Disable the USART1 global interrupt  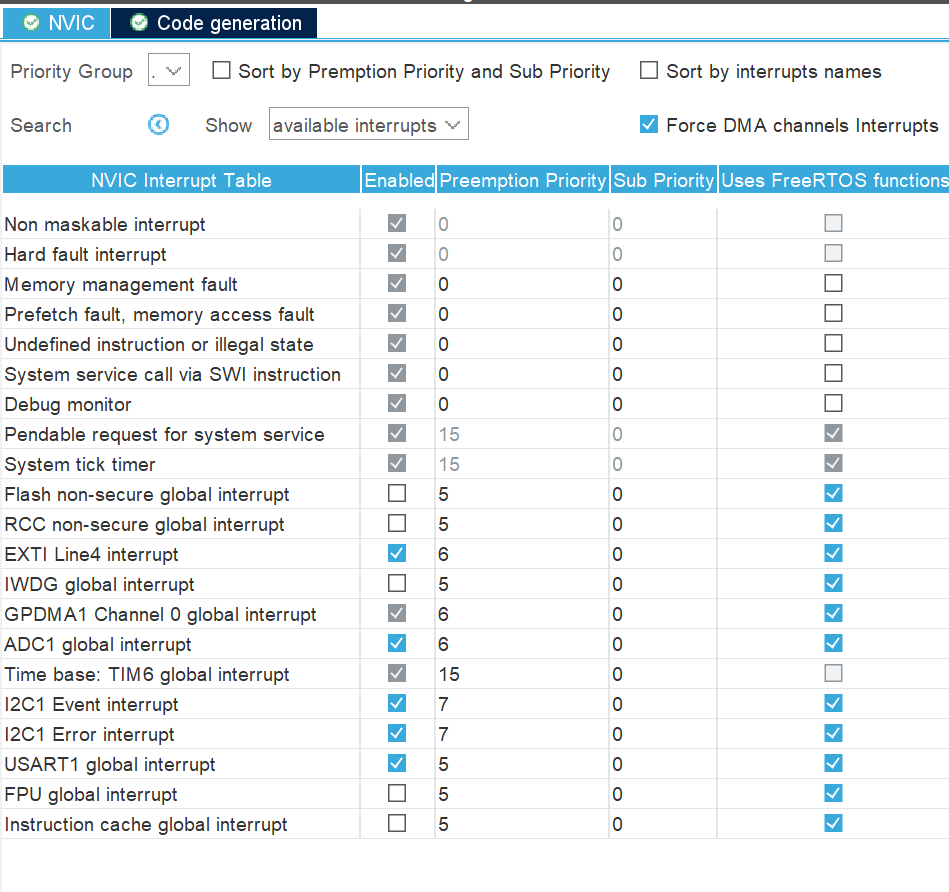pos(397,763)
